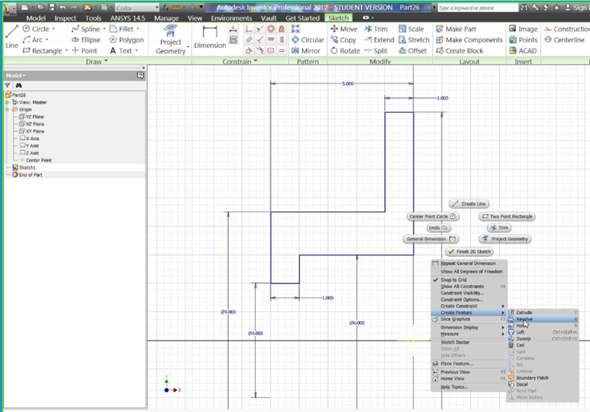Viewport: 590px width, 412px height.
Task: Select Sketch1 in the model browser
Action: [27, 167]
